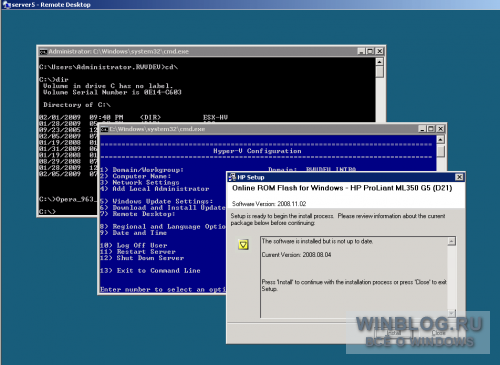Click '13) Exit to Command Line' line
The width and height of the screenshot is (500, 365).
150,271
